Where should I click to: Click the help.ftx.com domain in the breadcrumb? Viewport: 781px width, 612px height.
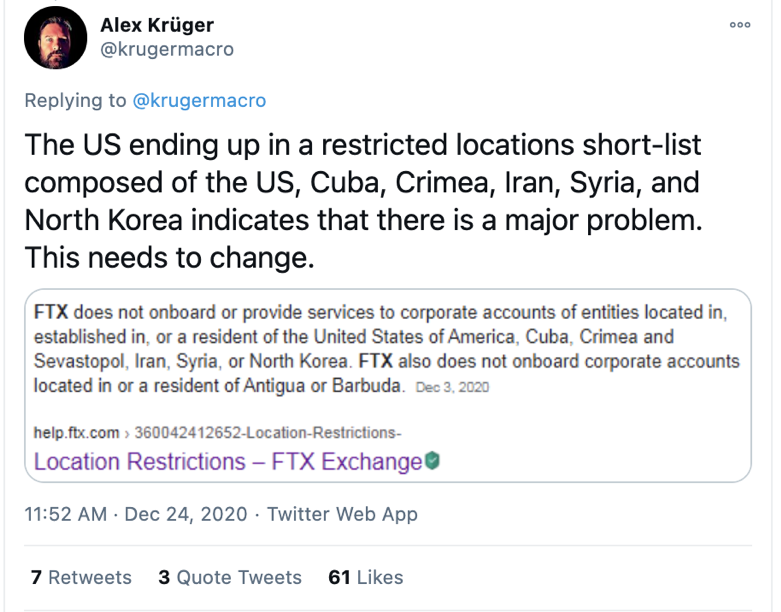tap(76, 433)
